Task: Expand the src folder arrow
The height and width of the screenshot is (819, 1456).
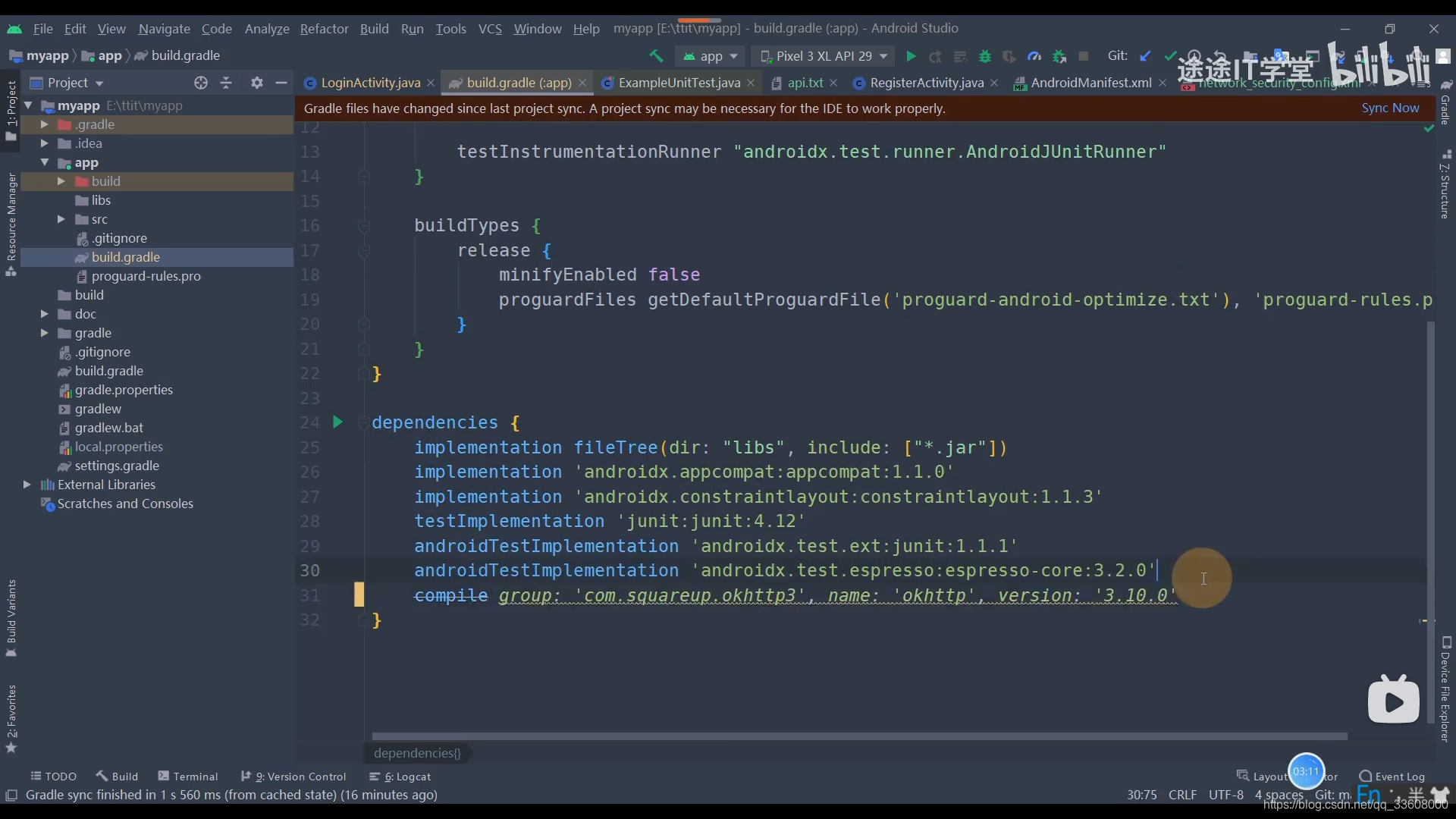Action: (61, 219)
